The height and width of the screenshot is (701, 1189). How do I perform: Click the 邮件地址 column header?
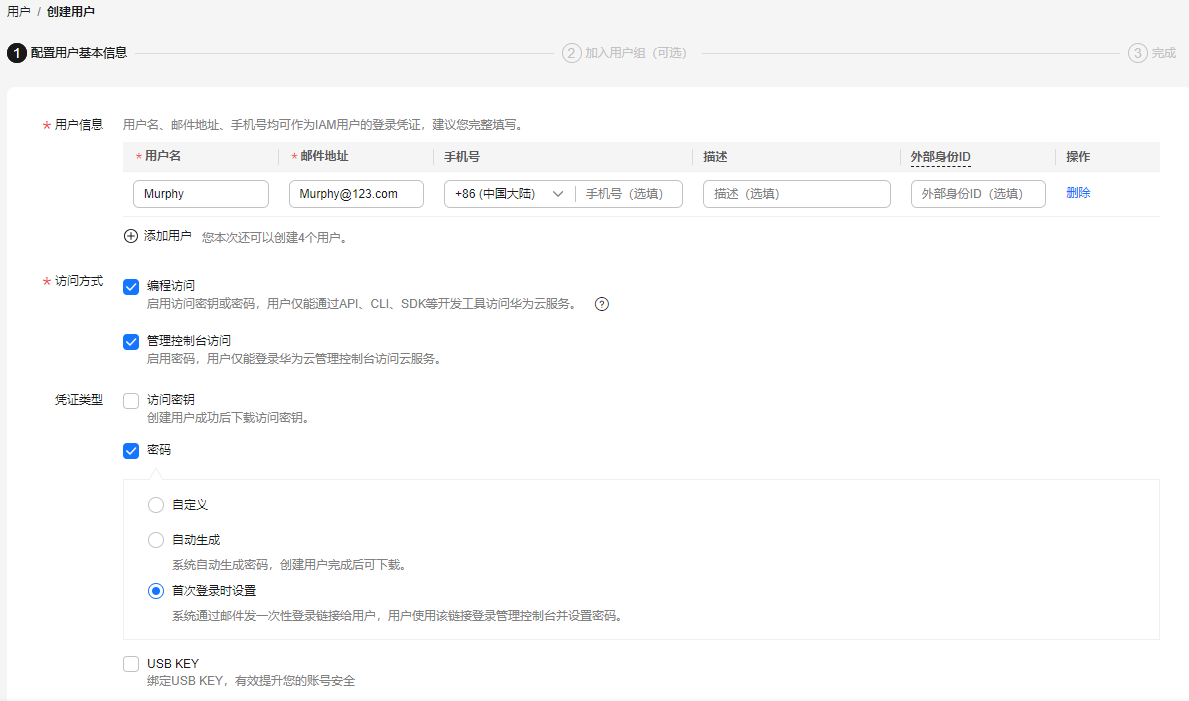click(324, 156)
